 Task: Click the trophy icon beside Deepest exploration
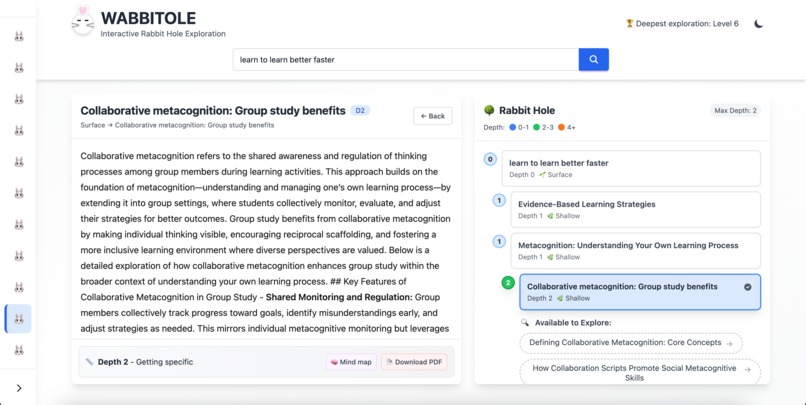(x=629, y=24)
